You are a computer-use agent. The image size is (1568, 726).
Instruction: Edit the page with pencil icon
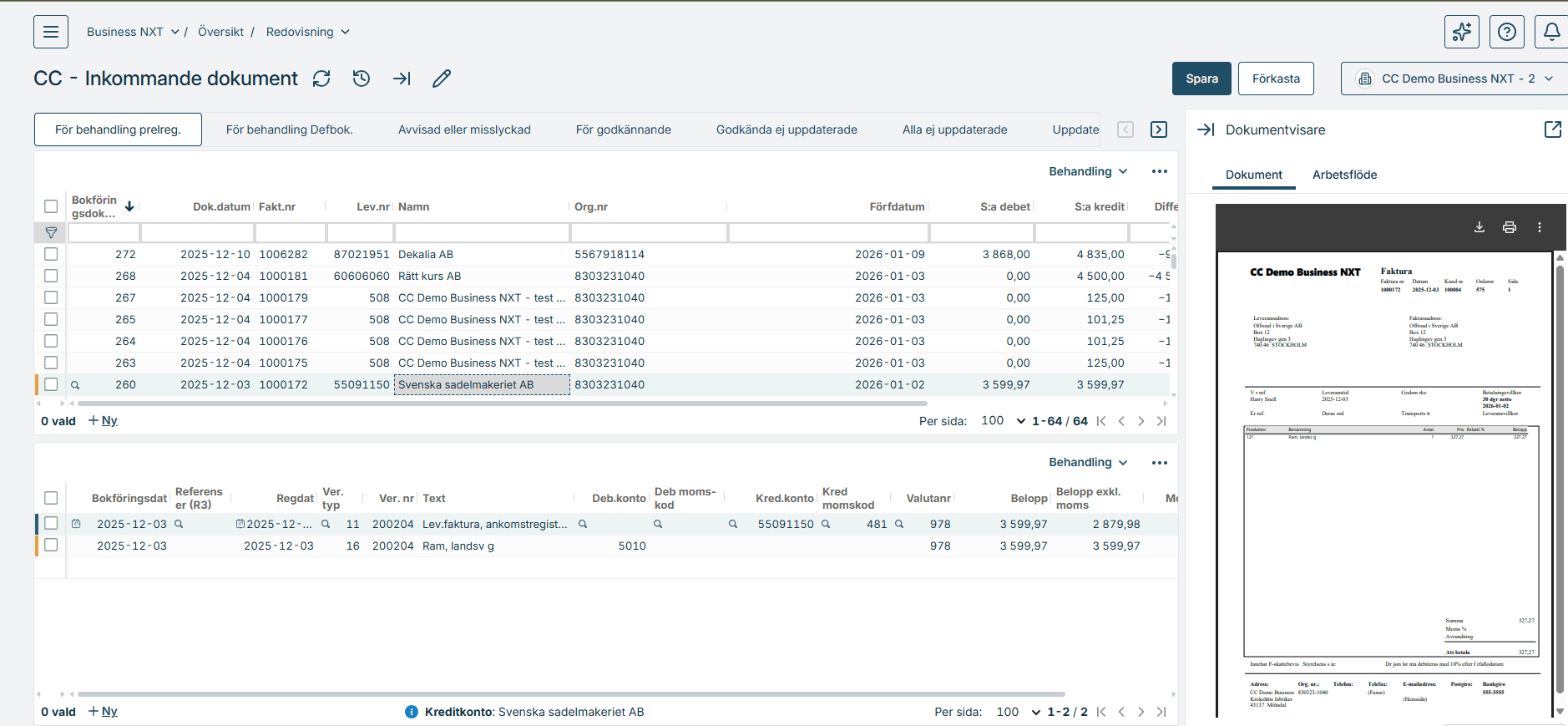[442, 79]
